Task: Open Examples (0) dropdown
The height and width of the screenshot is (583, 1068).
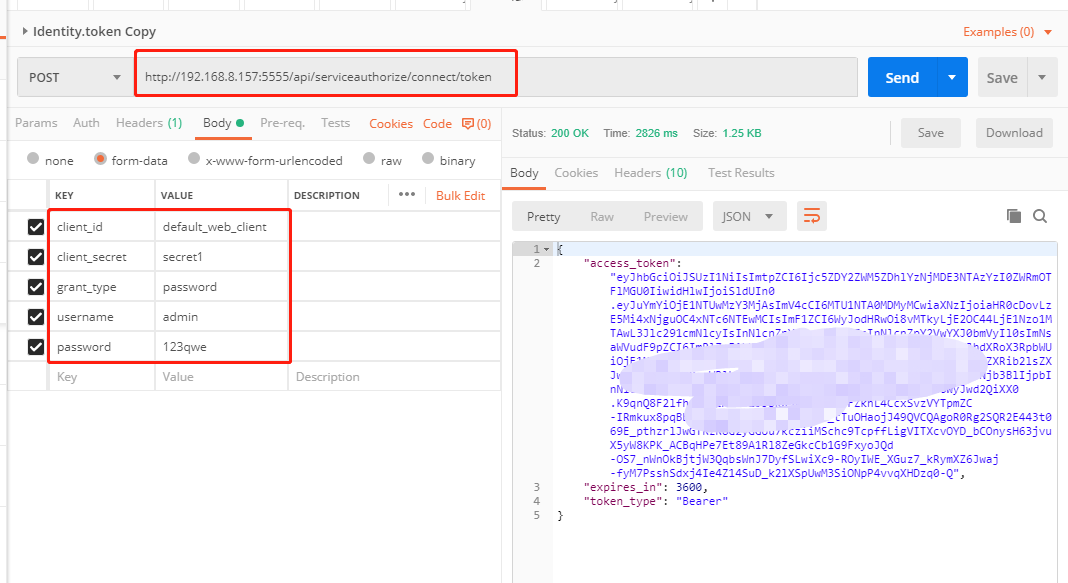Action: coord(1007,32)
